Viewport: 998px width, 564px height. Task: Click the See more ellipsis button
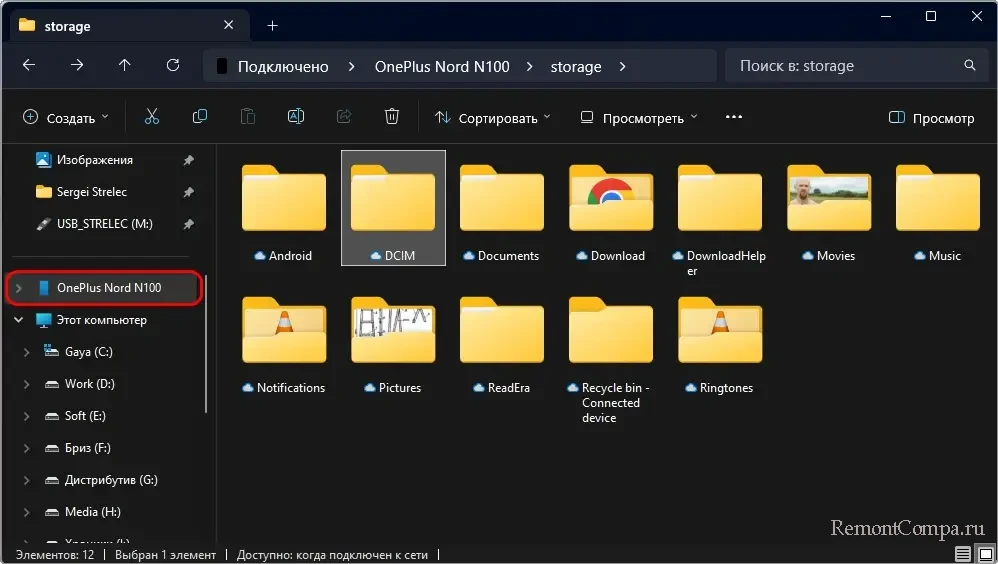(733, 117)
